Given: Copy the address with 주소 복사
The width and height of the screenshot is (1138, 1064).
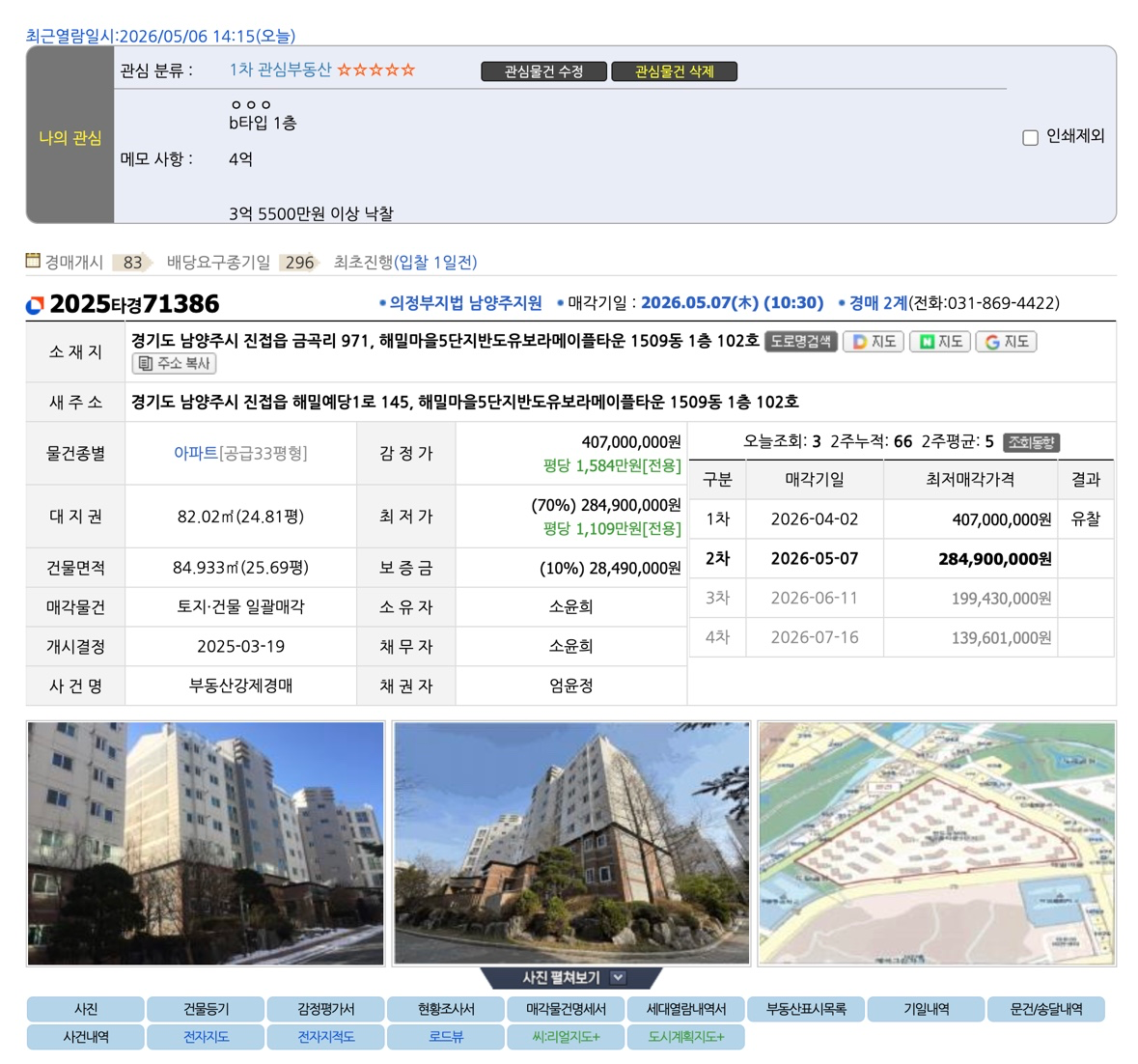Looking at the screenshot, I should tap(174, 363).
